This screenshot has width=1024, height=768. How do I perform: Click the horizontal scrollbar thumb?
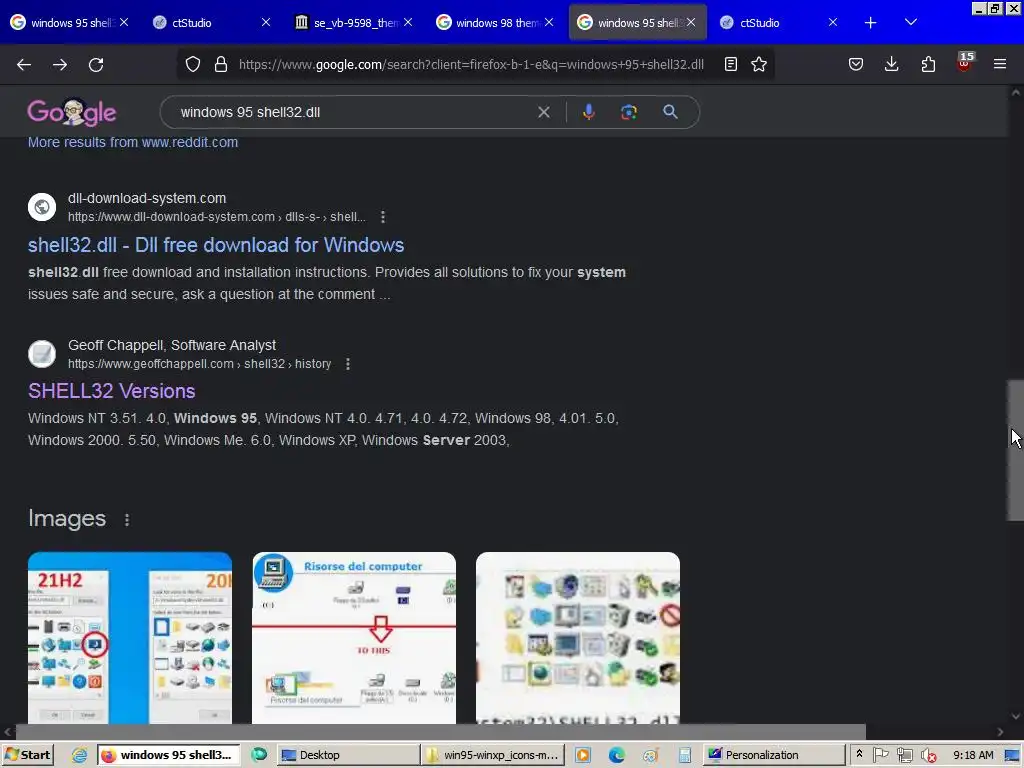[x=441, y=732]
